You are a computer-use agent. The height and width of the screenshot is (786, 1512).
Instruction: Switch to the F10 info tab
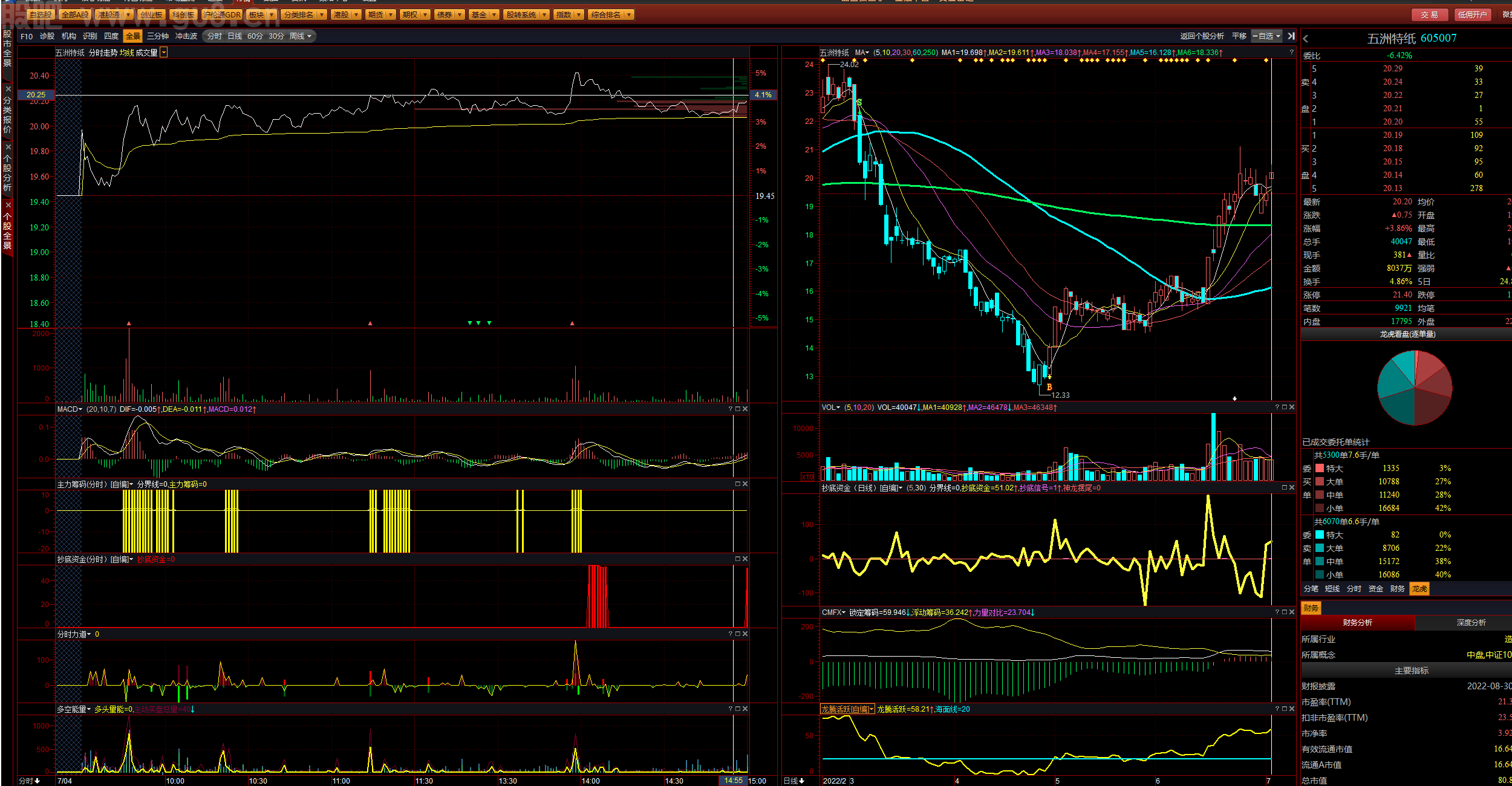pos(27,36)
